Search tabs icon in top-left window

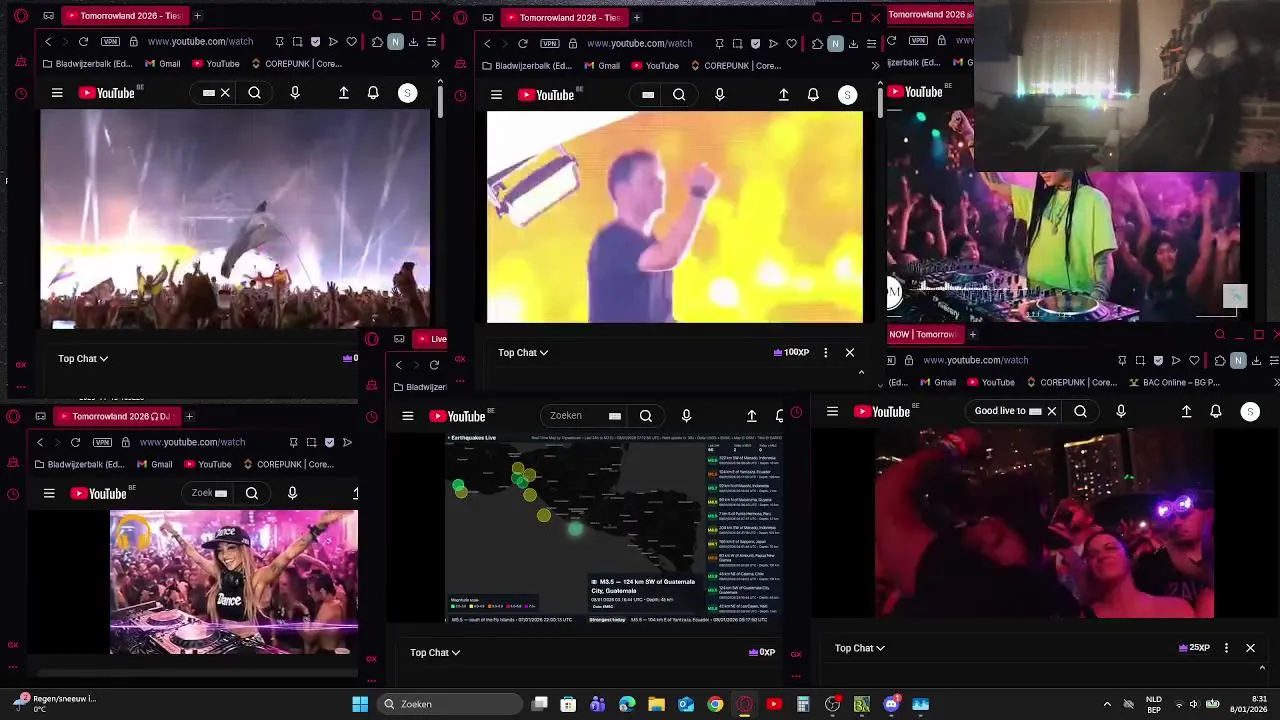pos(377,16)
